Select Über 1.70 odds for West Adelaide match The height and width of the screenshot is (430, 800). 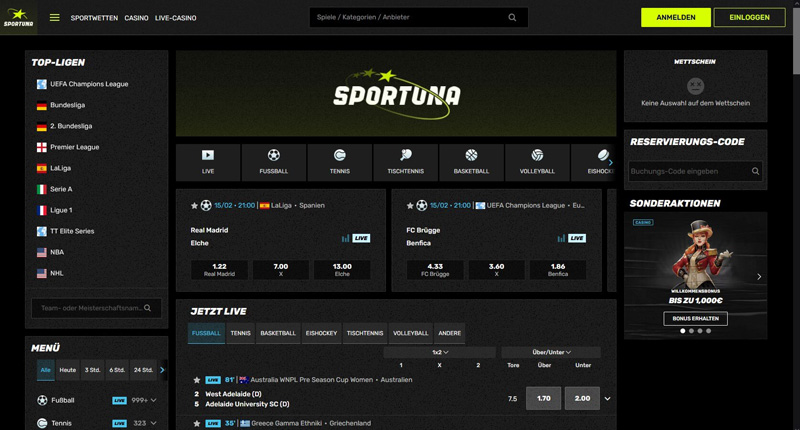click(x=544, y=398)
